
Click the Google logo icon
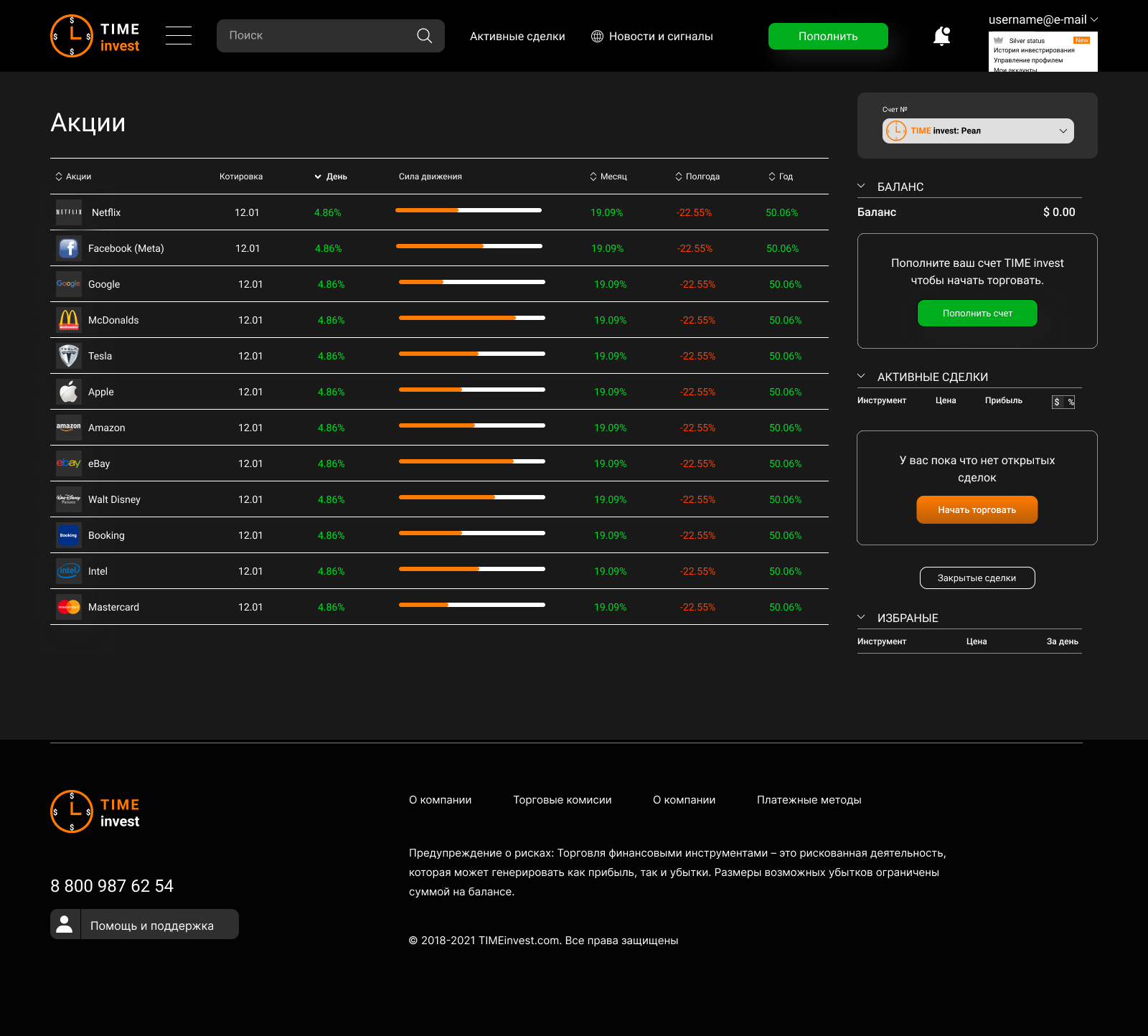pos(69,284)
